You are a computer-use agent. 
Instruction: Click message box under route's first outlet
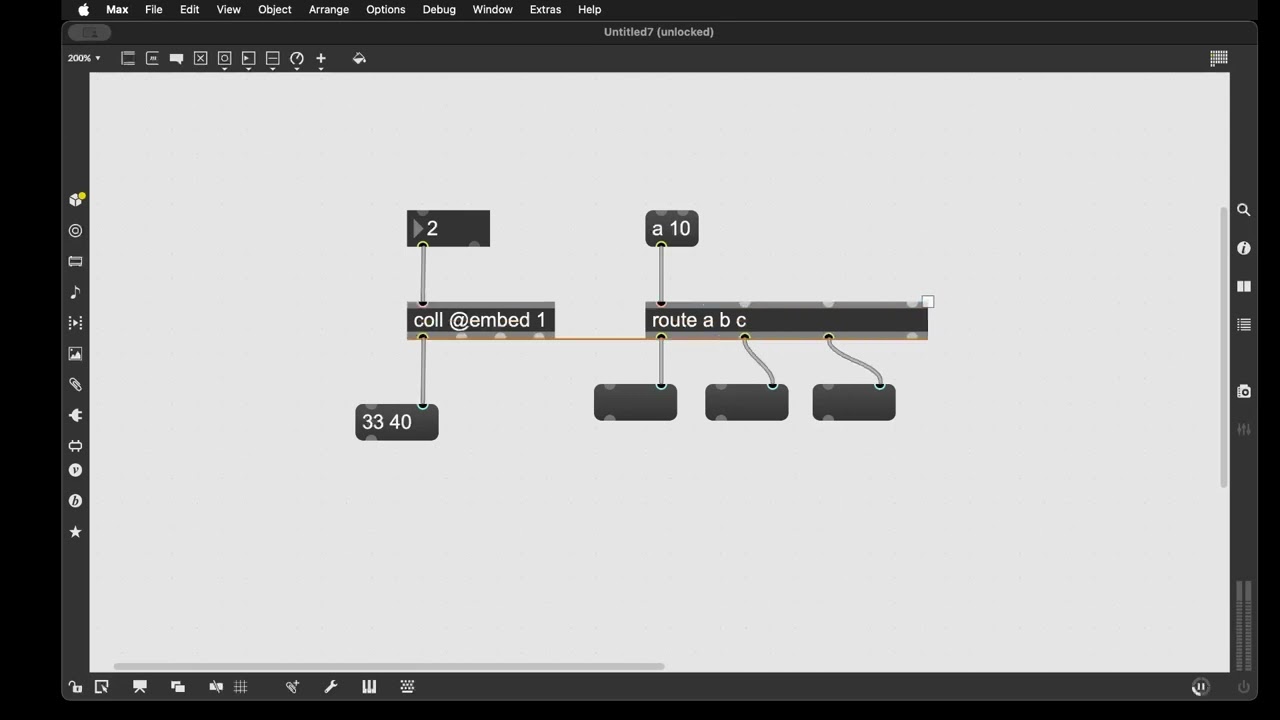(x=636, y=402)
